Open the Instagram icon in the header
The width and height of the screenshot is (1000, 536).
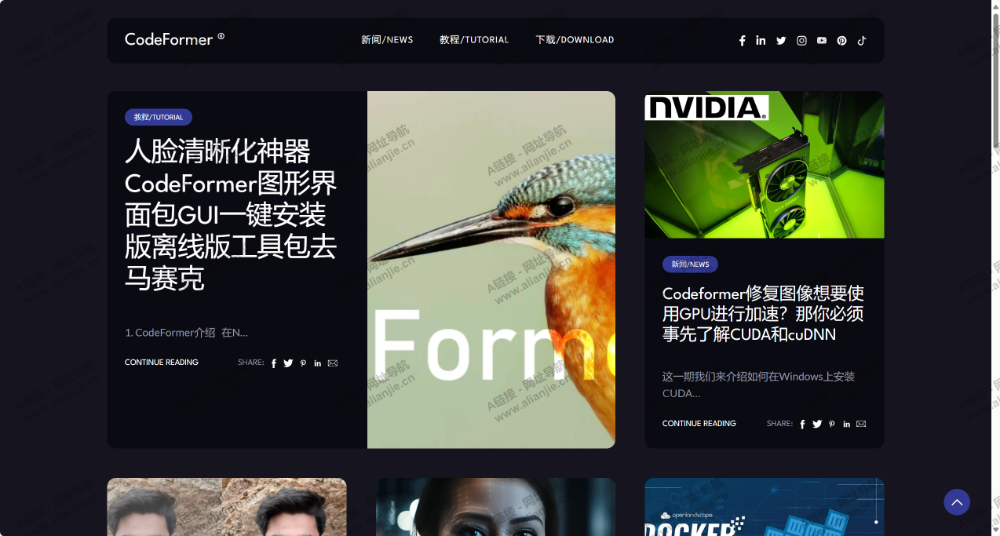tap(802, 41)
